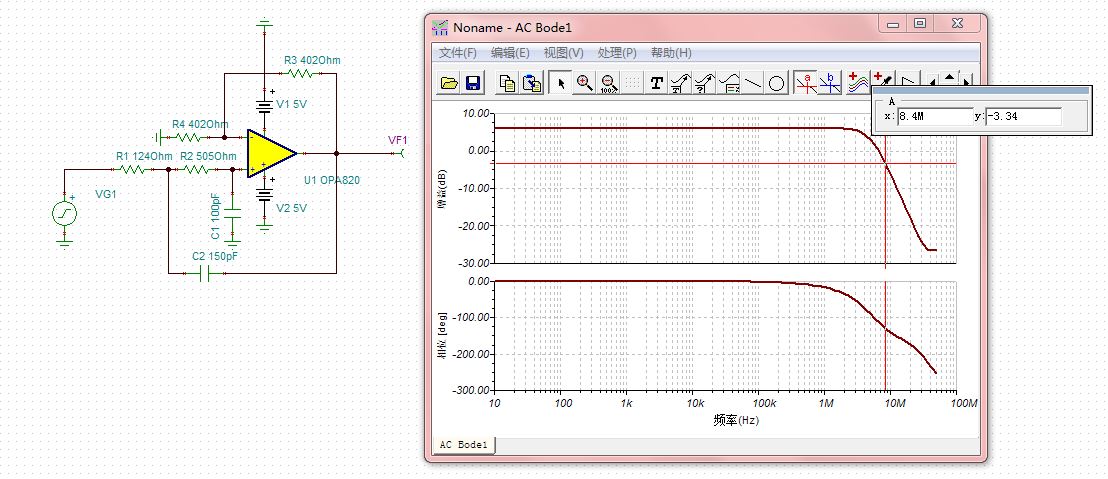The image size is (1108, 479).
Task: Paste from the clipboard toolbar icon
Action: click(x=531, y=83)
